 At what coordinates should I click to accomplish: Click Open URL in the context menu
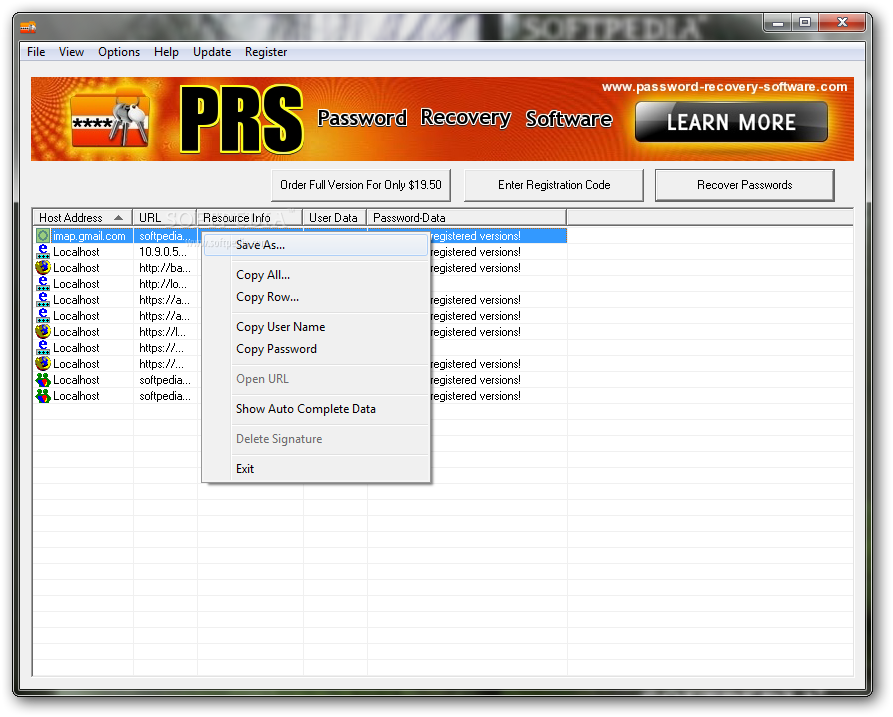click(x=316, y=379)
